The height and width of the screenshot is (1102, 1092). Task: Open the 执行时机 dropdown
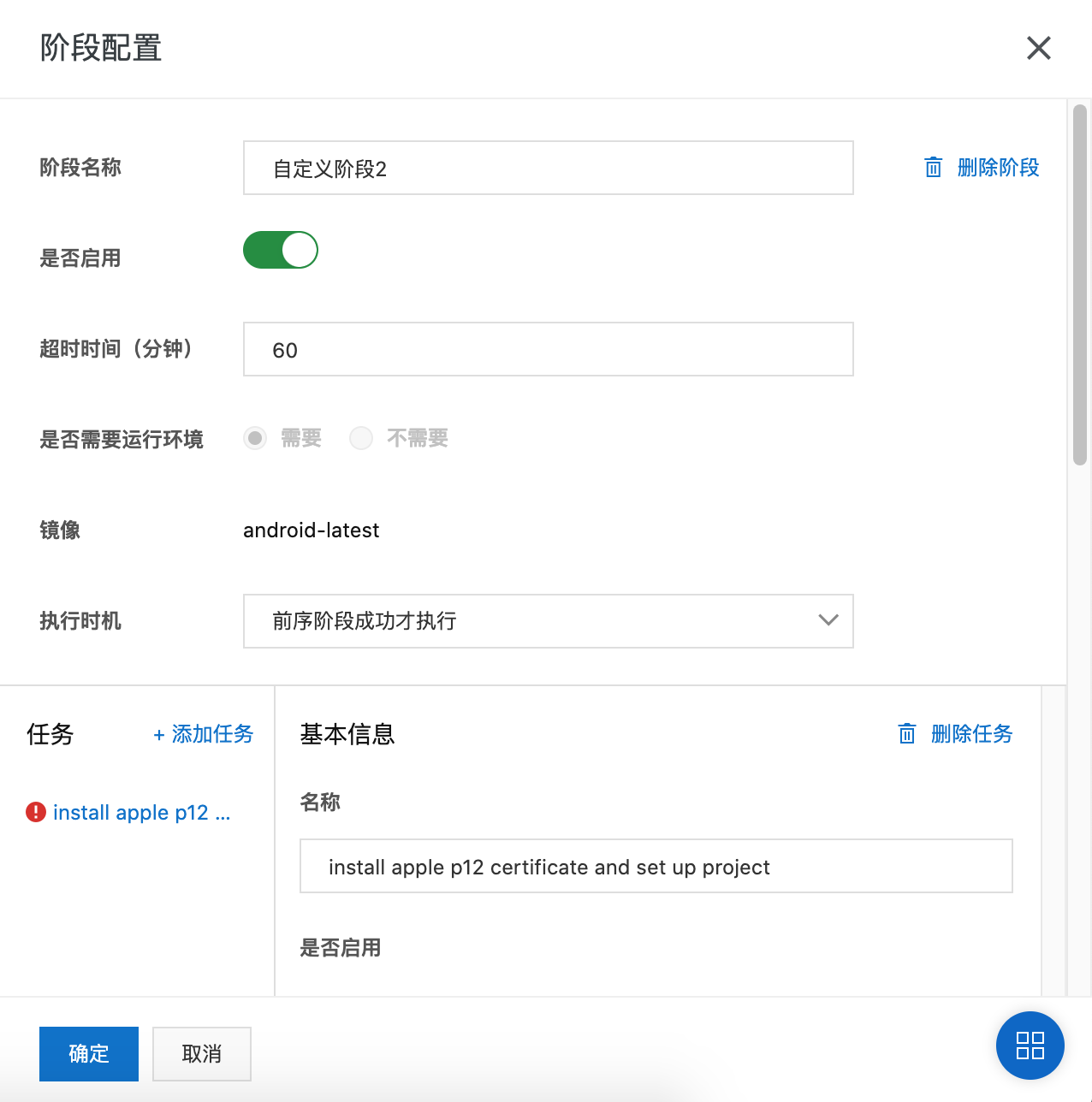click(x=549, y=621)
